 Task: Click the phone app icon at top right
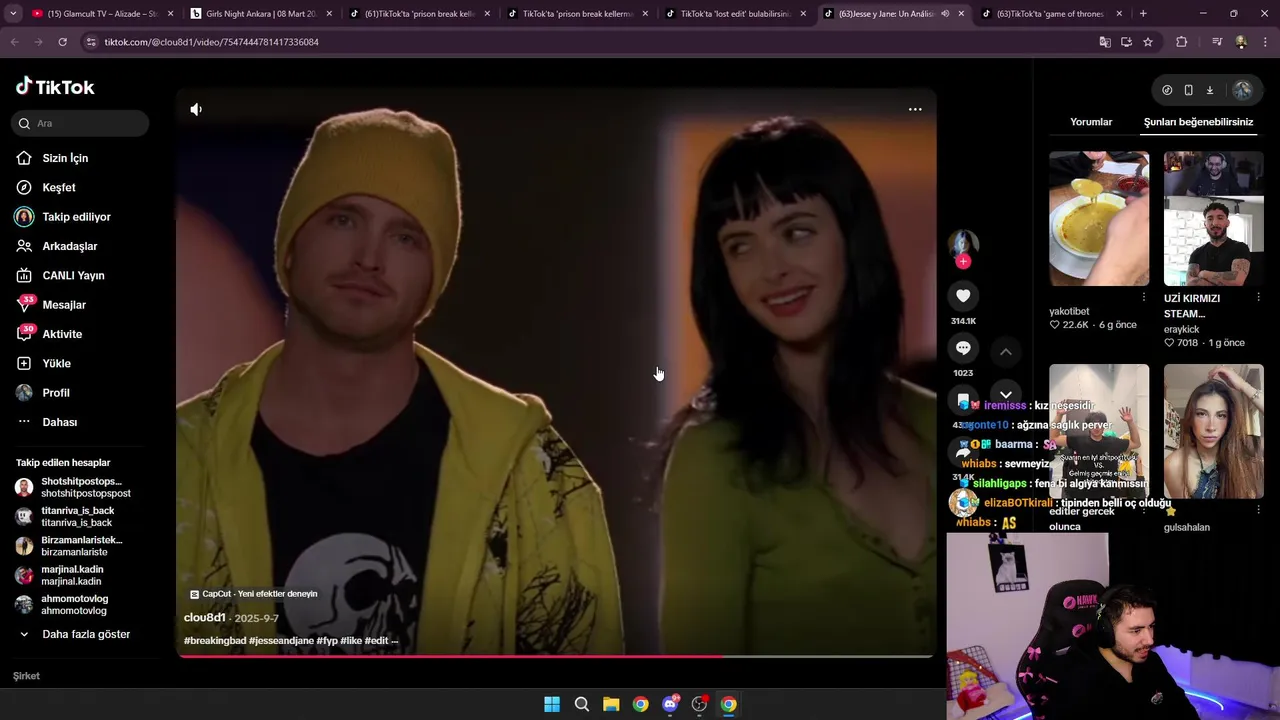[1188, 90]
